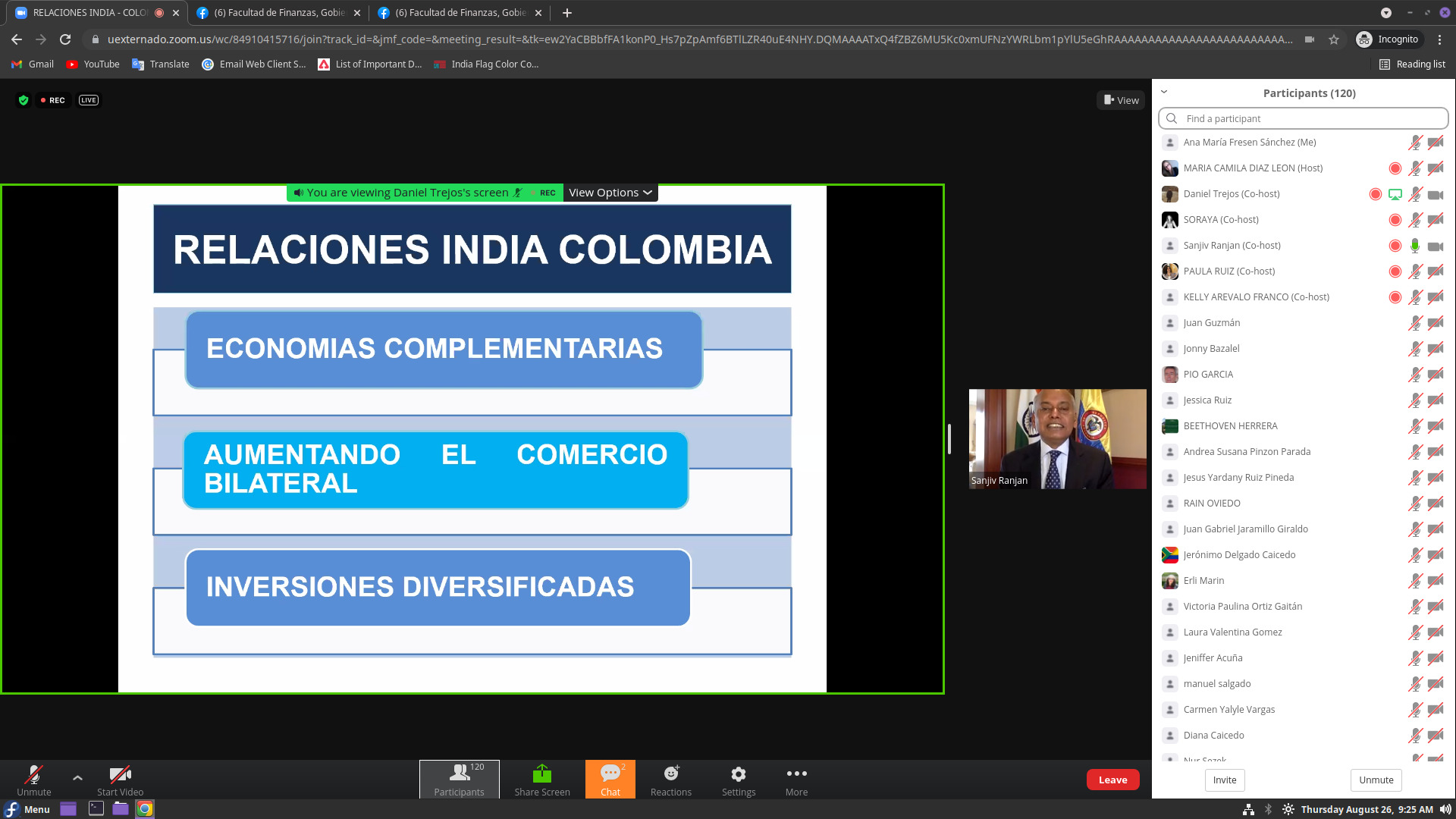Viewport: 1456px width, 819px height.
Task: Expand the View Options dropdown
Action: (x=610, y=193)
